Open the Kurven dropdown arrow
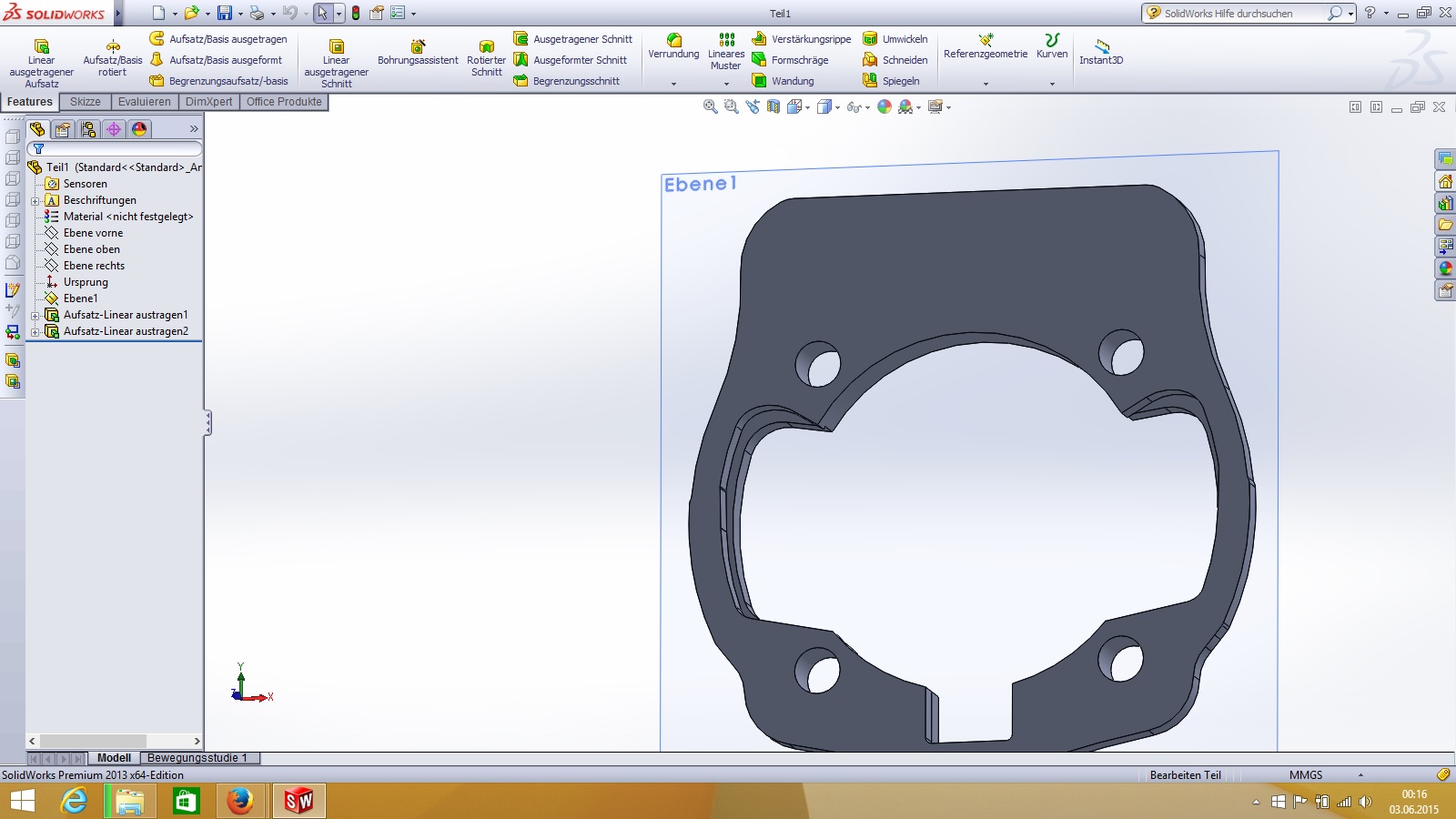The image size is (1456, 819). pyautogui.click(x=1052, y=84)
